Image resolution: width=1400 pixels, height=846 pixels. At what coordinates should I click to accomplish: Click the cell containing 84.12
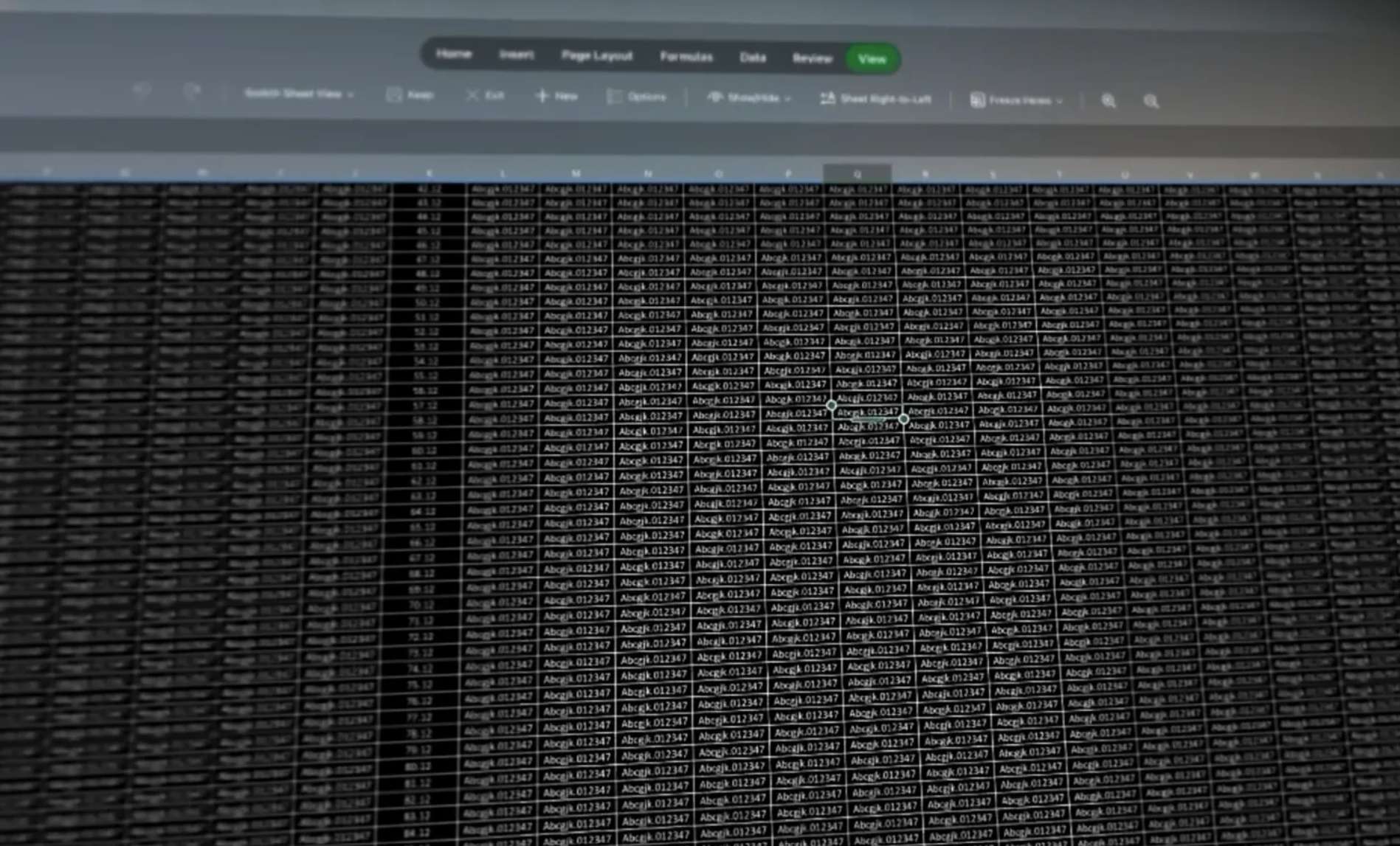[x=416, y=833]
